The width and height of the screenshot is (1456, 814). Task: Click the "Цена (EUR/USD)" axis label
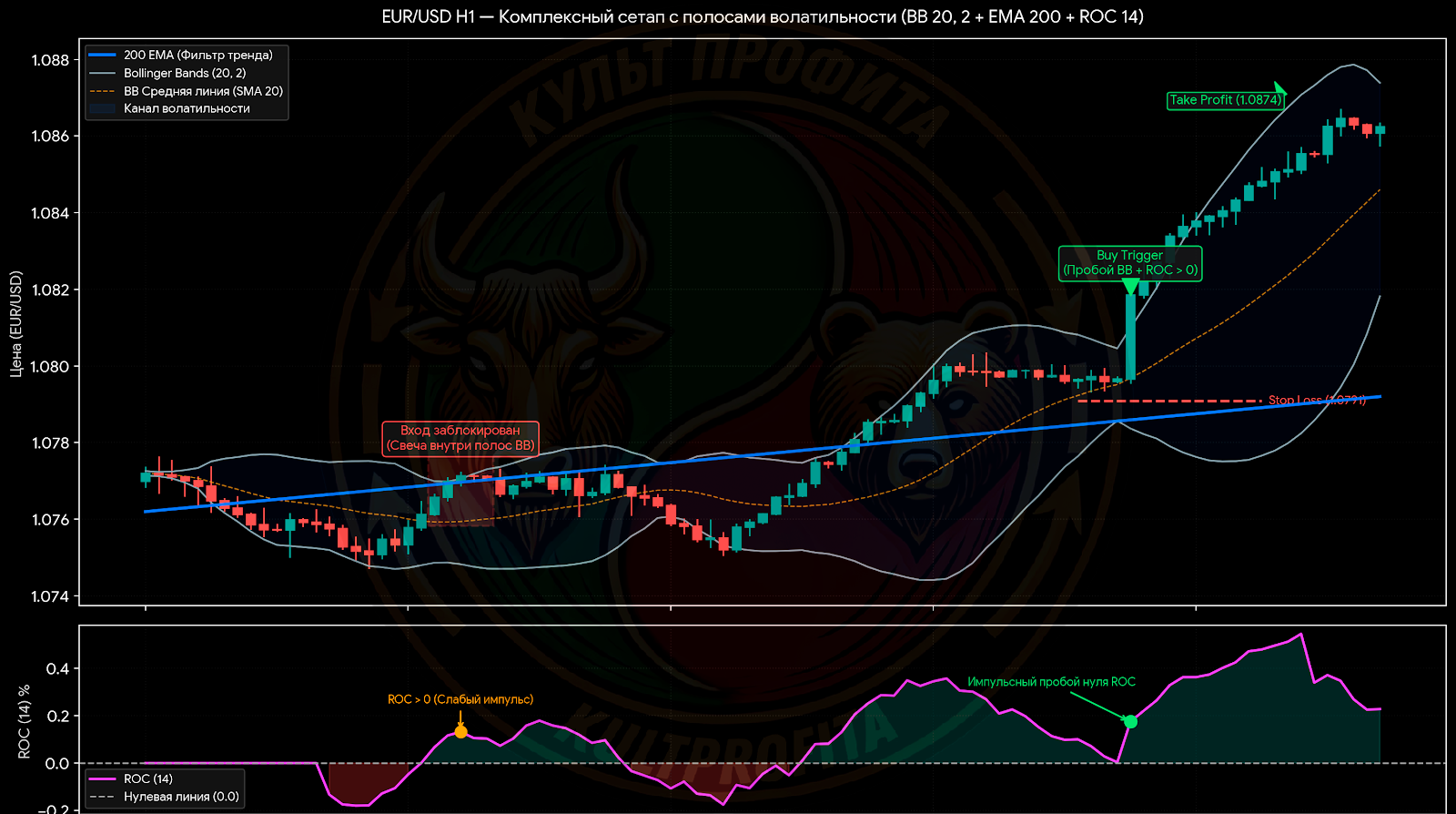pyautogui.click(x=15, y=323)
